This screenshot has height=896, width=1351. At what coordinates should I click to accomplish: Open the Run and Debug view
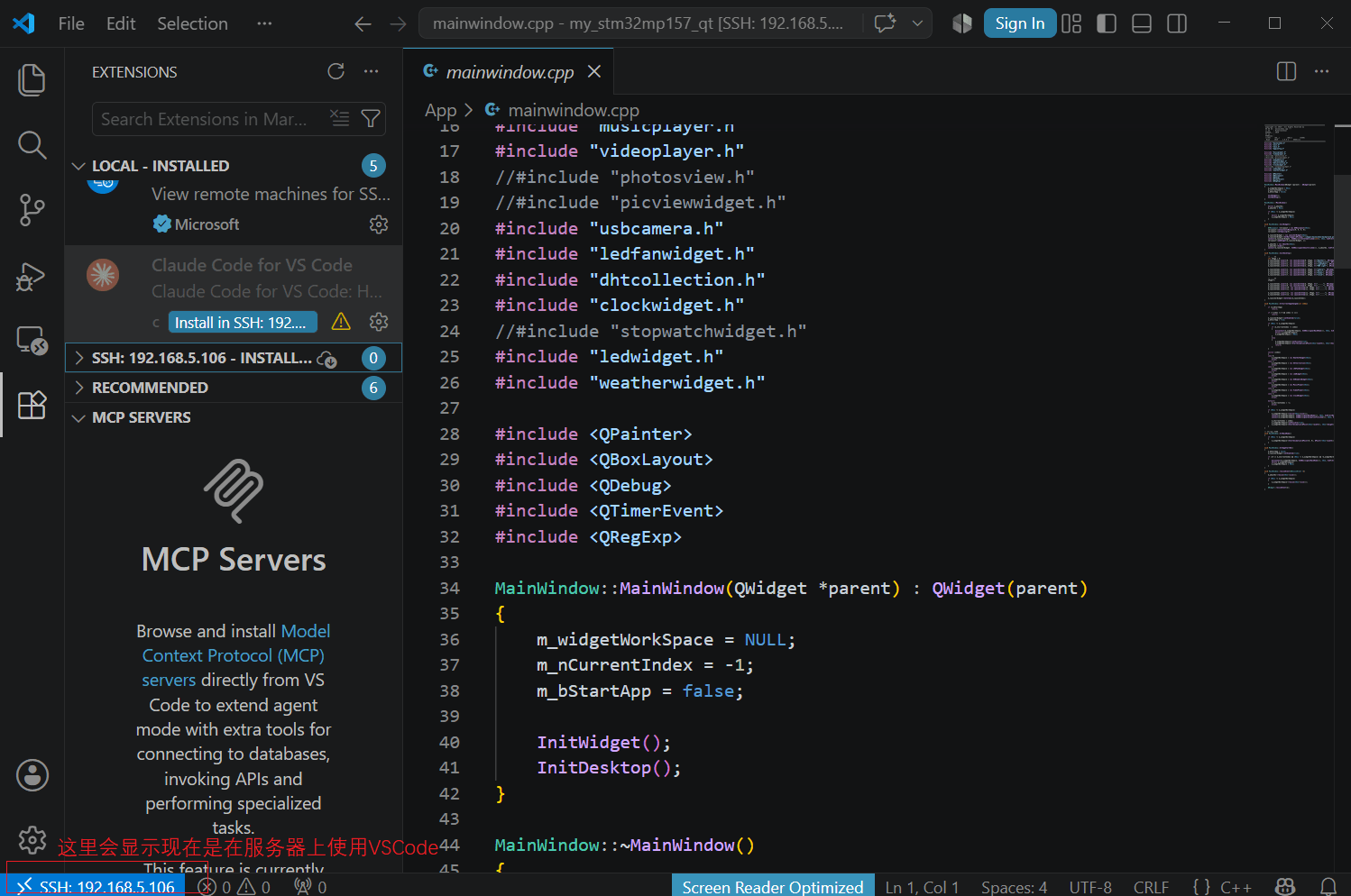click(x=32, y=276)
